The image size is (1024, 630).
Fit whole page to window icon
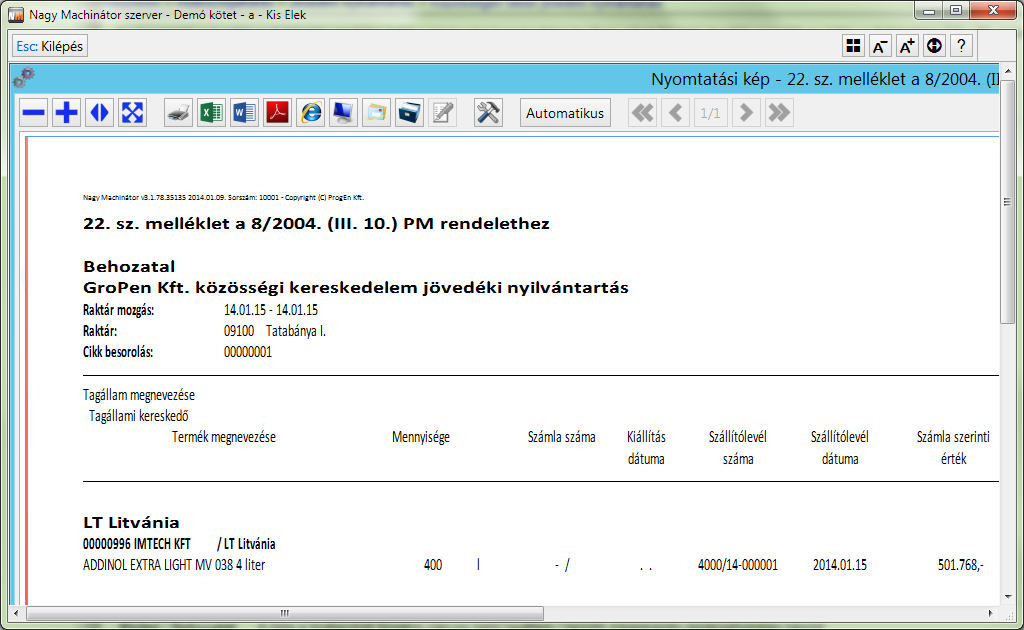132,113
